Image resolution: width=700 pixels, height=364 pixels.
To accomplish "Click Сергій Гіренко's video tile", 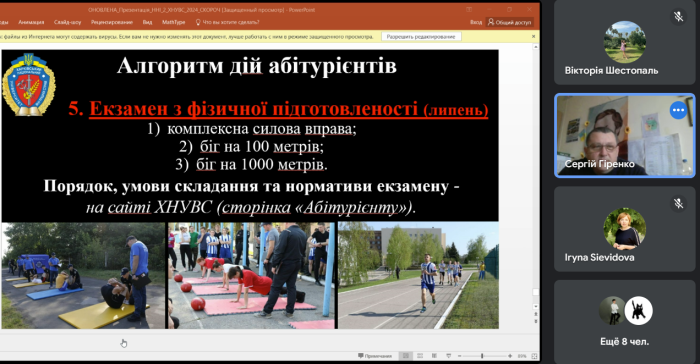I will click(x=625, y=135).
